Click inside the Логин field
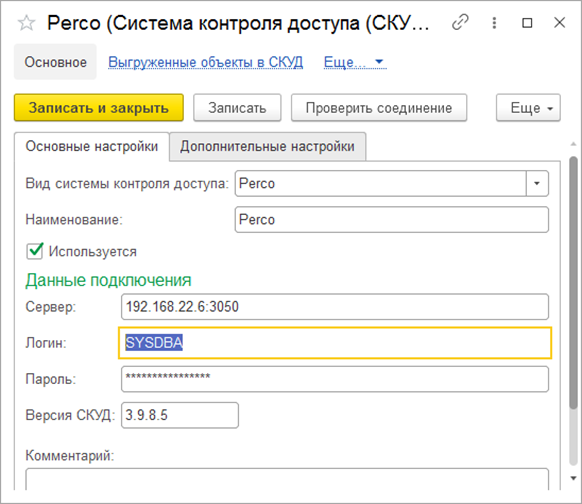The image size is (582, 504). [335, 343]
